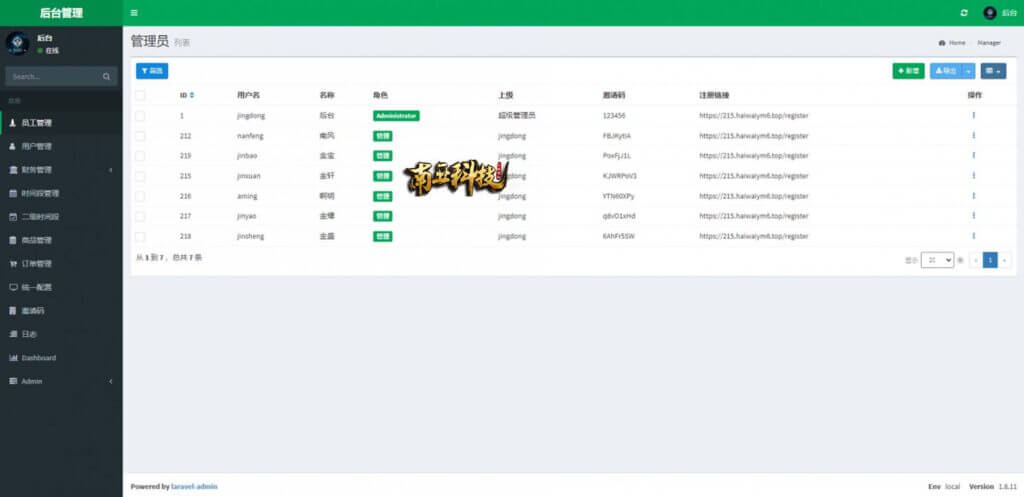Click the Administrator role badge
The width and height of the screenshot is (1024, 497).
point(396,116)
